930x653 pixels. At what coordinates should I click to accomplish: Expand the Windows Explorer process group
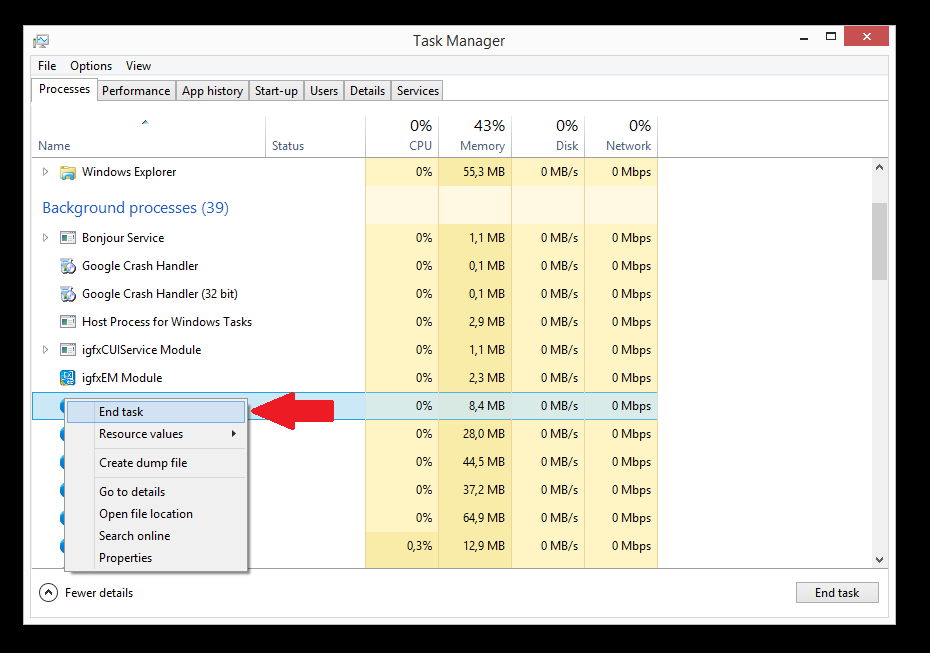(x=45, y=172)
